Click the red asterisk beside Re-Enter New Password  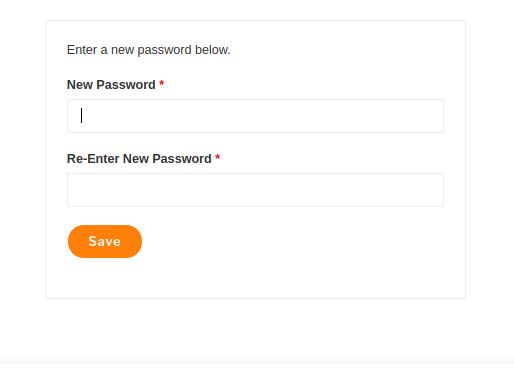[x=218, y=157]
